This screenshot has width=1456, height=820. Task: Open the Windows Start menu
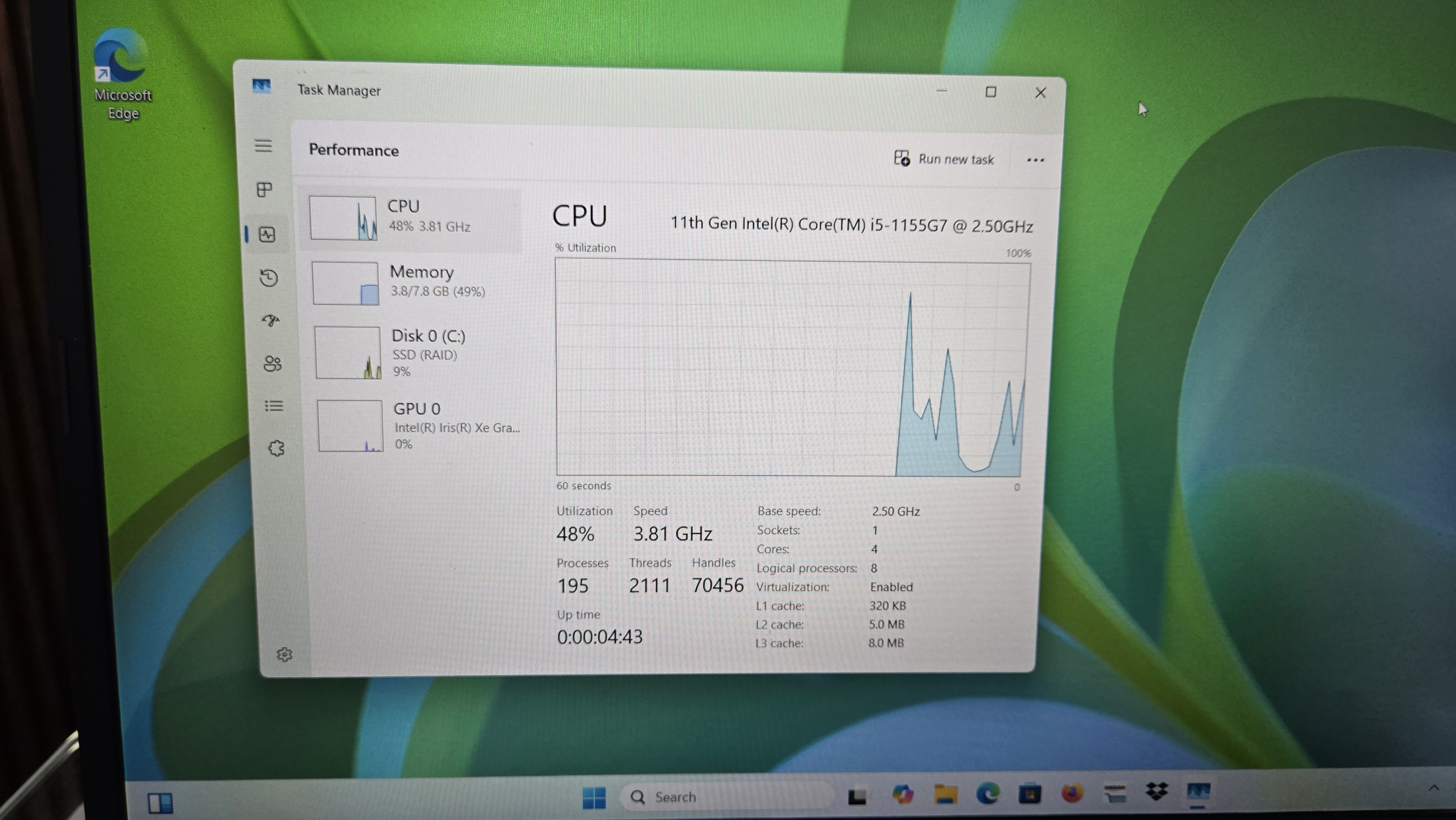(x=594, y=797)
